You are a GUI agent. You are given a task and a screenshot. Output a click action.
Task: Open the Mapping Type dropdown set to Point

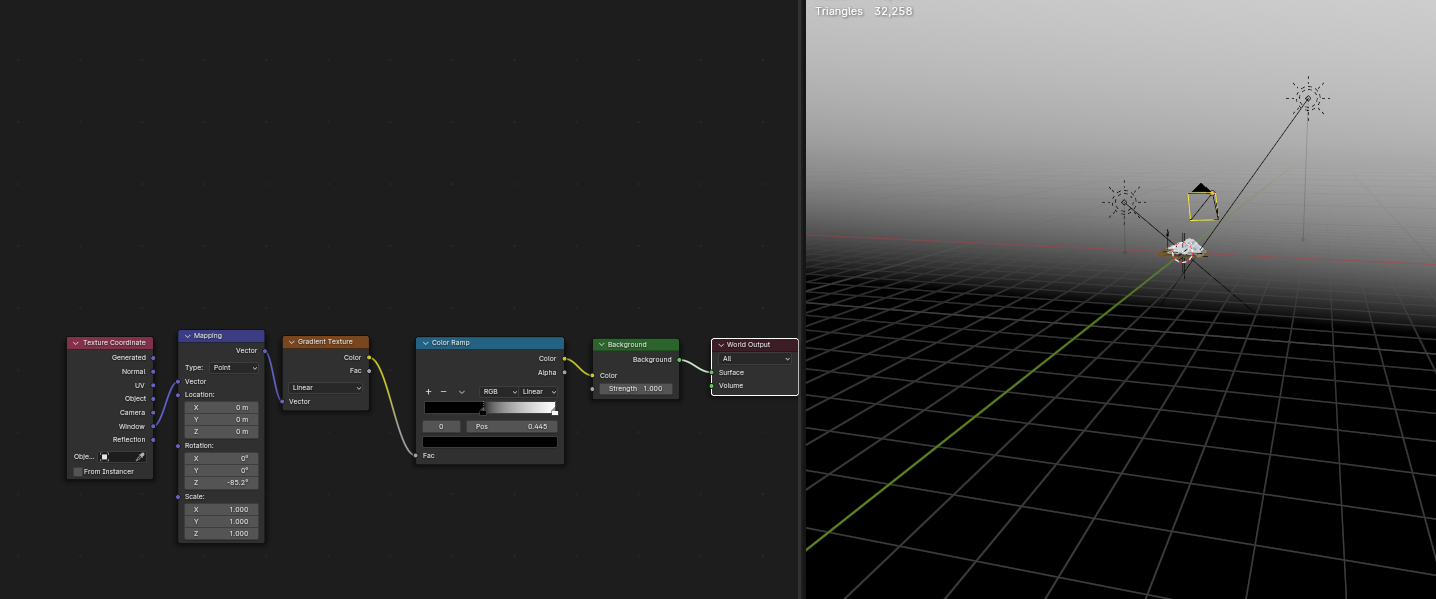pyautogui.click(x=234, y=368)
